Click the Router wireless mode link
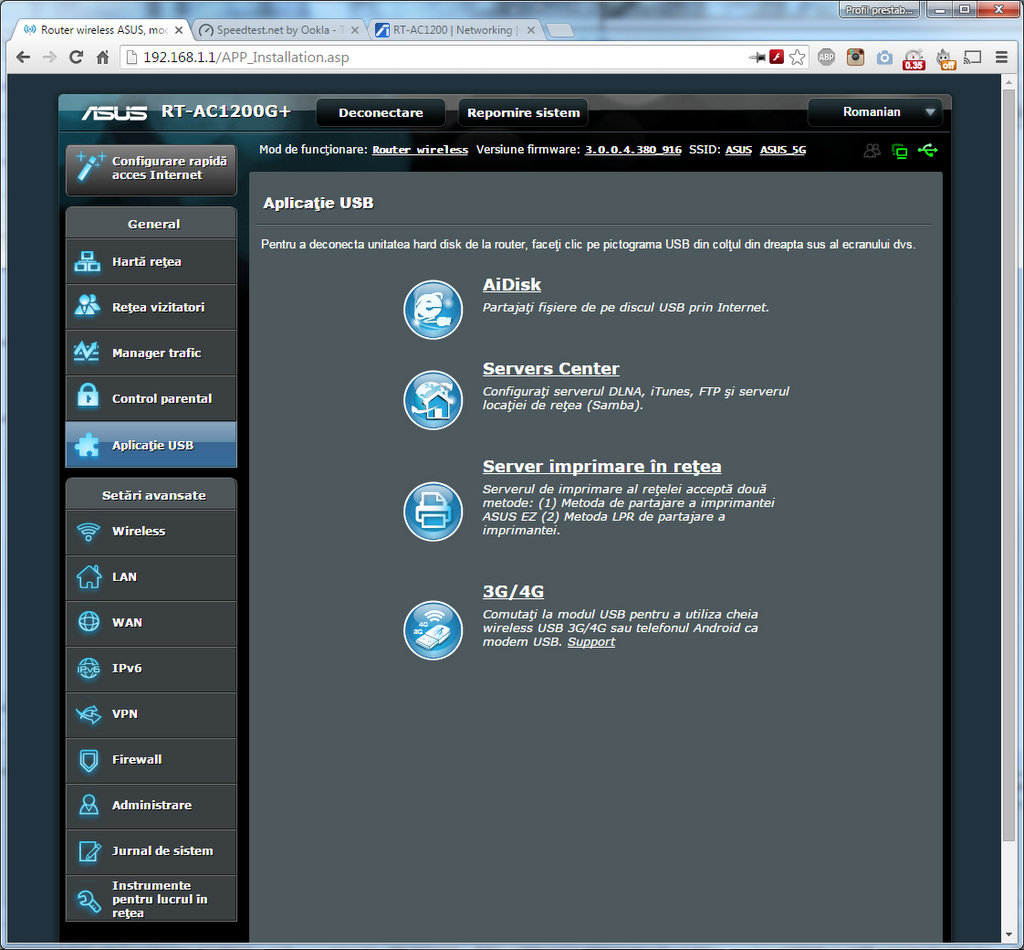The width and height of the screenshot is (1024, 950). [x=420, y=150]
